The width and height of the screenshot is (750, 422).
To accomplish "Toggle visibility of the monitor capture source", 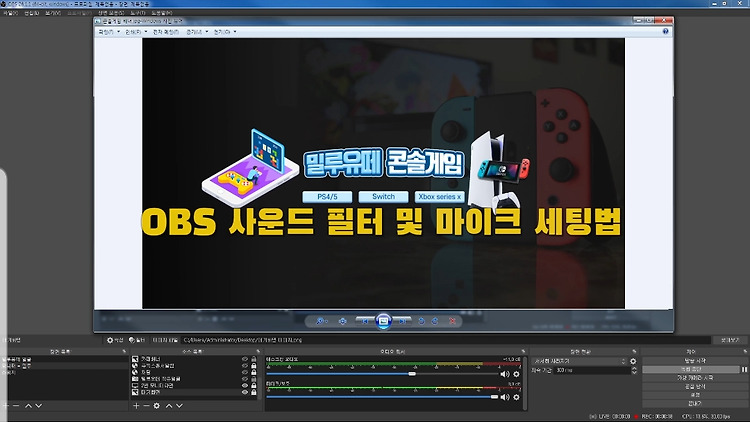I will pyautogui.click(x=245, y=385).
